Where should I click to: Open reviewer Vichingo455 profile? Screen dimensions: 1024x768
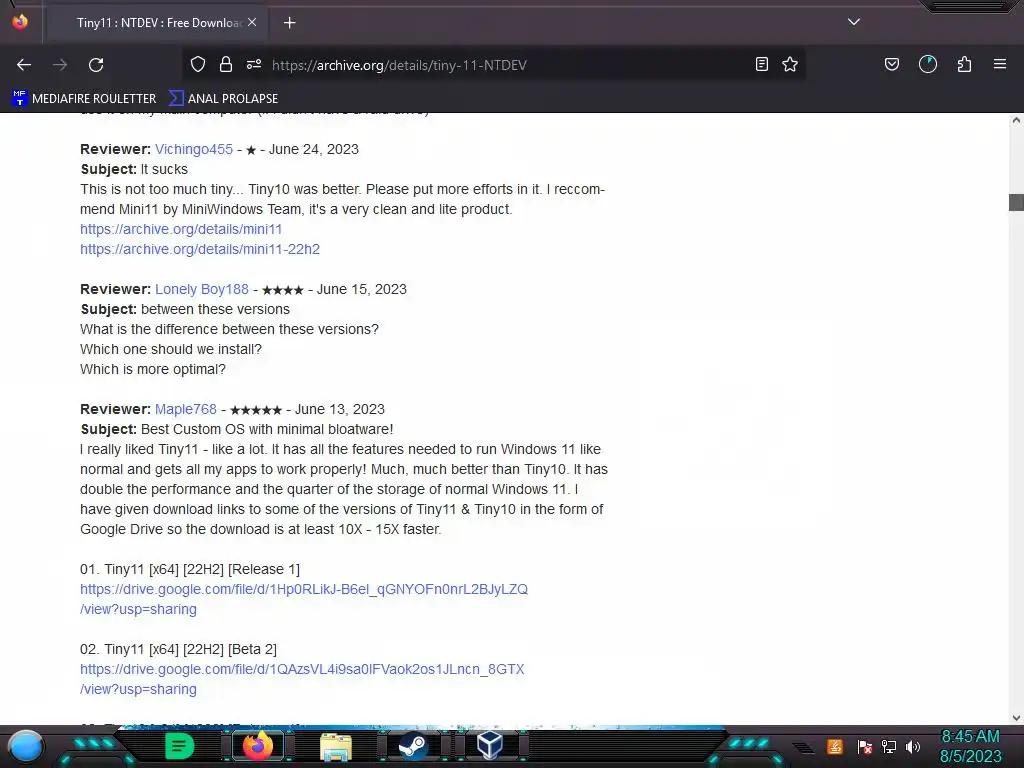tap(194, 149)
